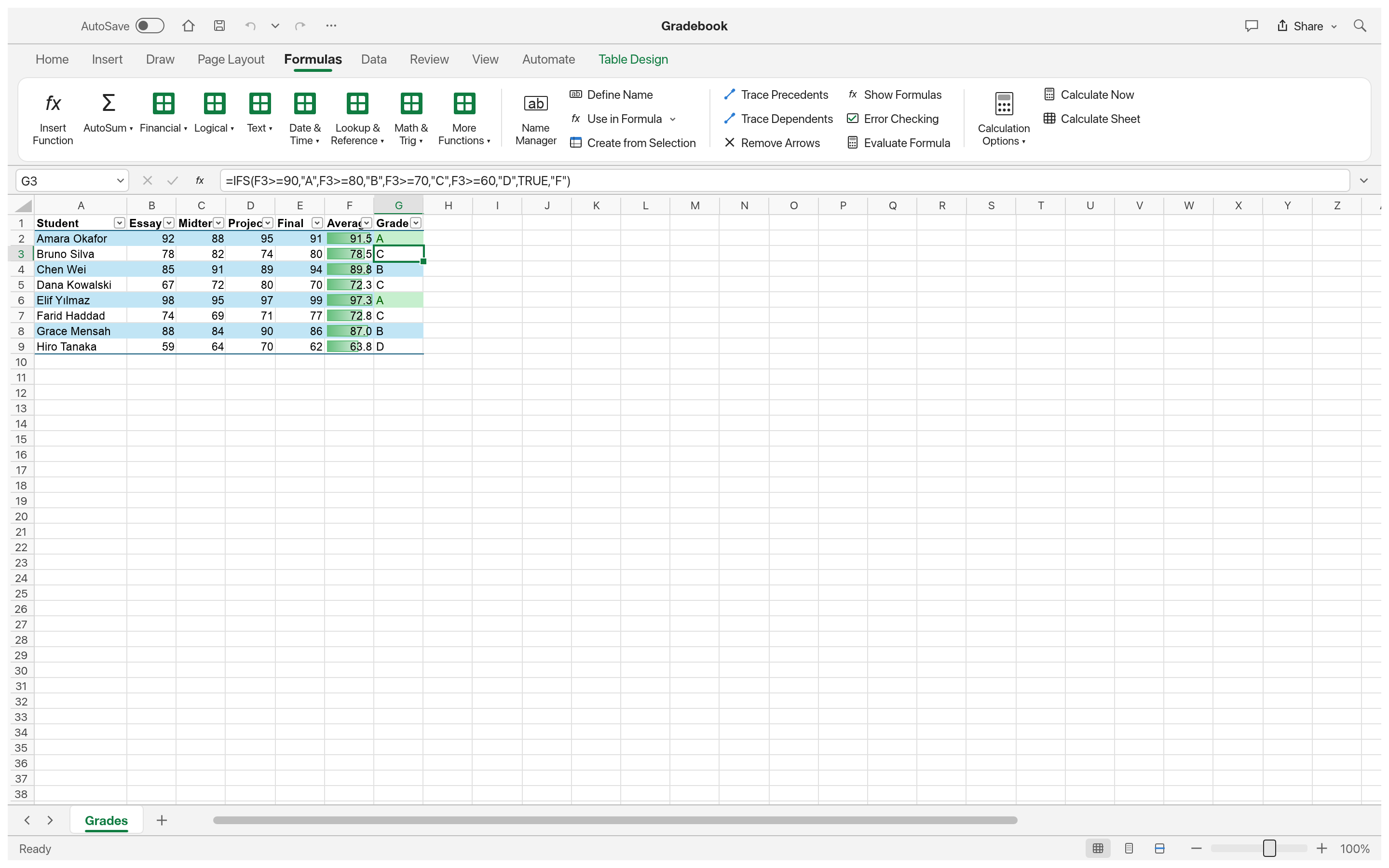Open the Final column filter dropdown
This screenshot has width=1389, height=868.
click(317, 223)
